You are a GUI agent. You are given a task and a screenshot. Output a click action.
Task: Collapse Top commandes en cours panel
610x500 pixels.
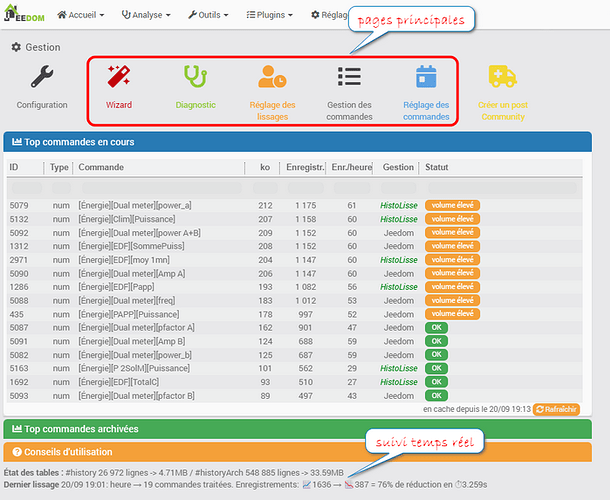(77, 143)
